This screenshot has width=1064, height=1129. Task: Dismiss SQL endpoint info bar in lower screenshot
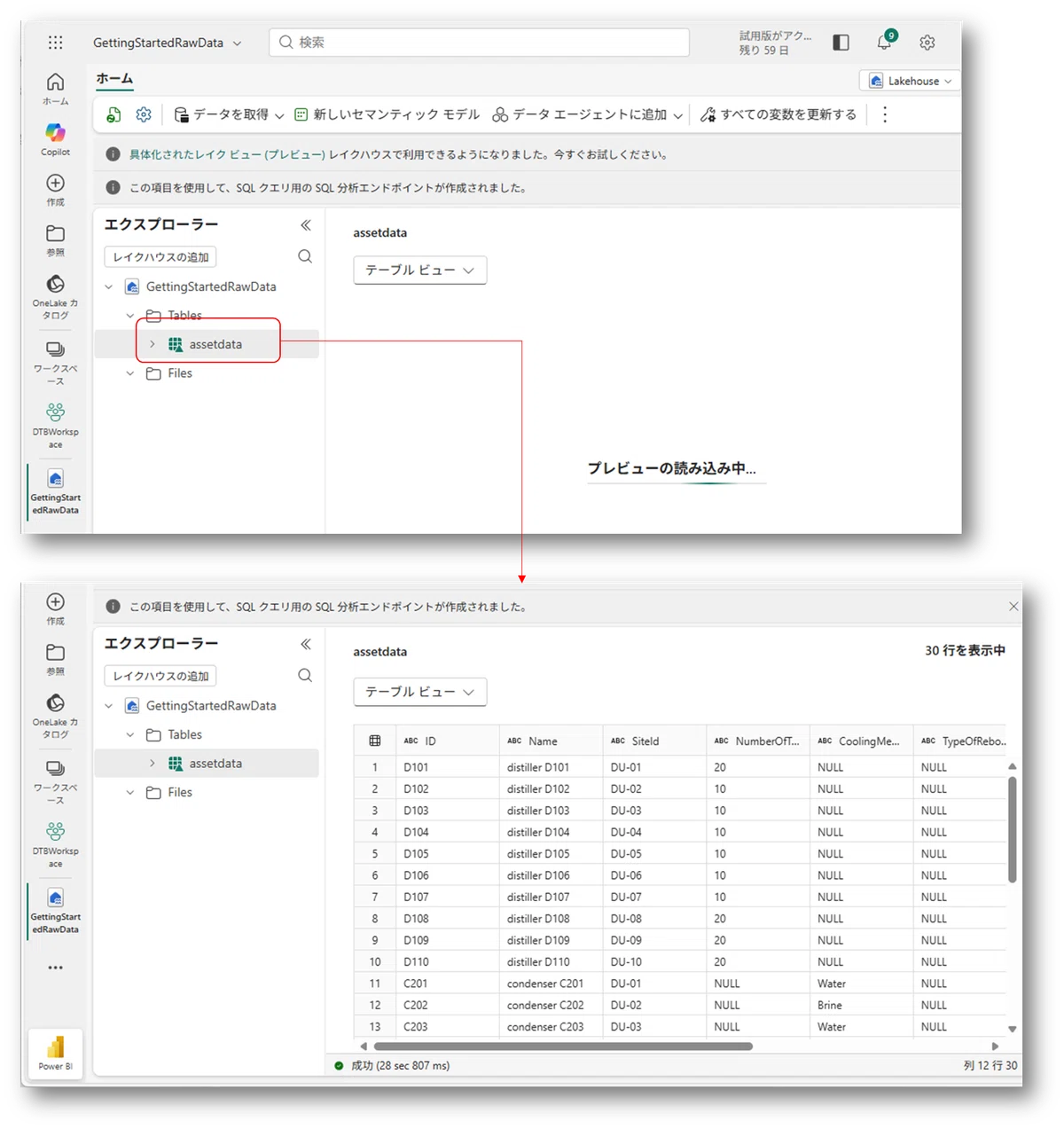[1013, 607]
